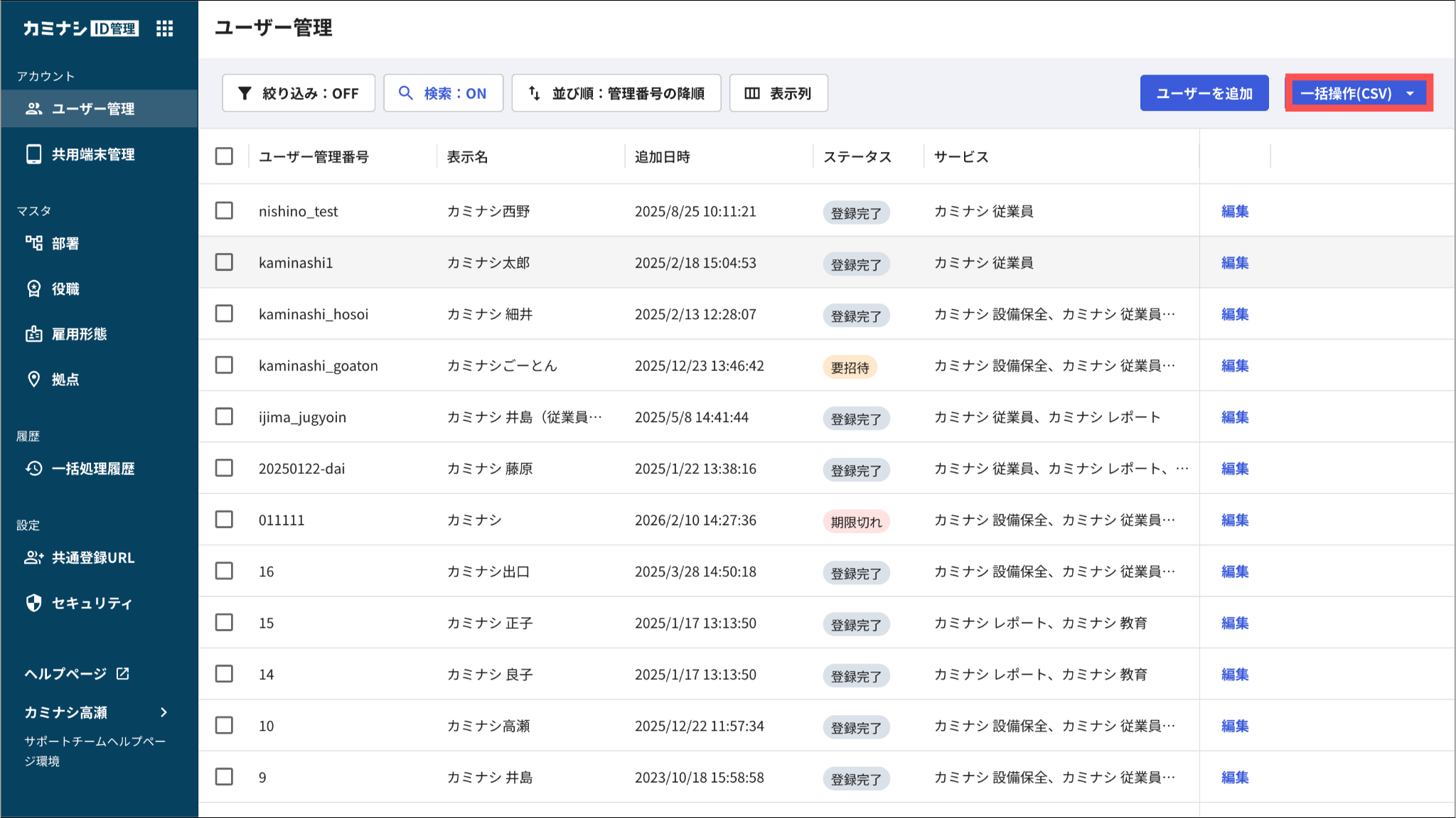
Task: Expand the カミナシ高瀬 account chevron
Action: click(x=164, y=712)
